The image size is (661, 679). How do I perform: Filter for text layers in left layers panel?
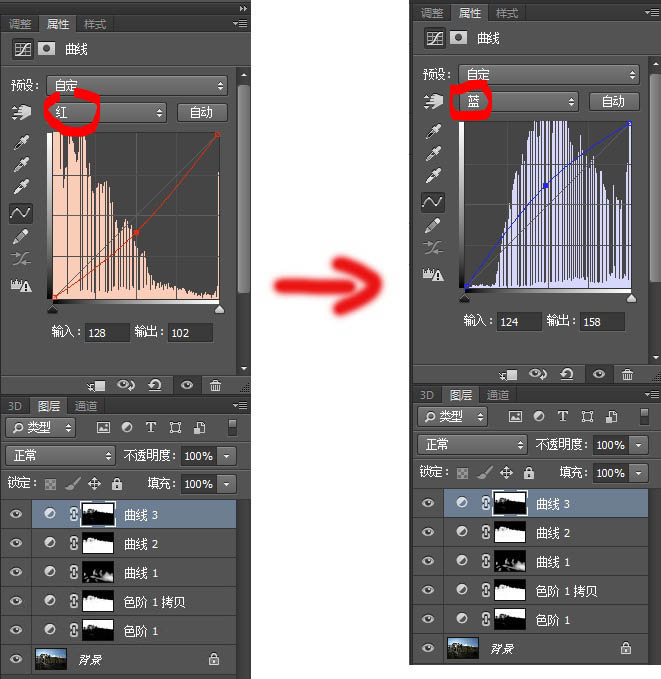[x=151, y=428]
